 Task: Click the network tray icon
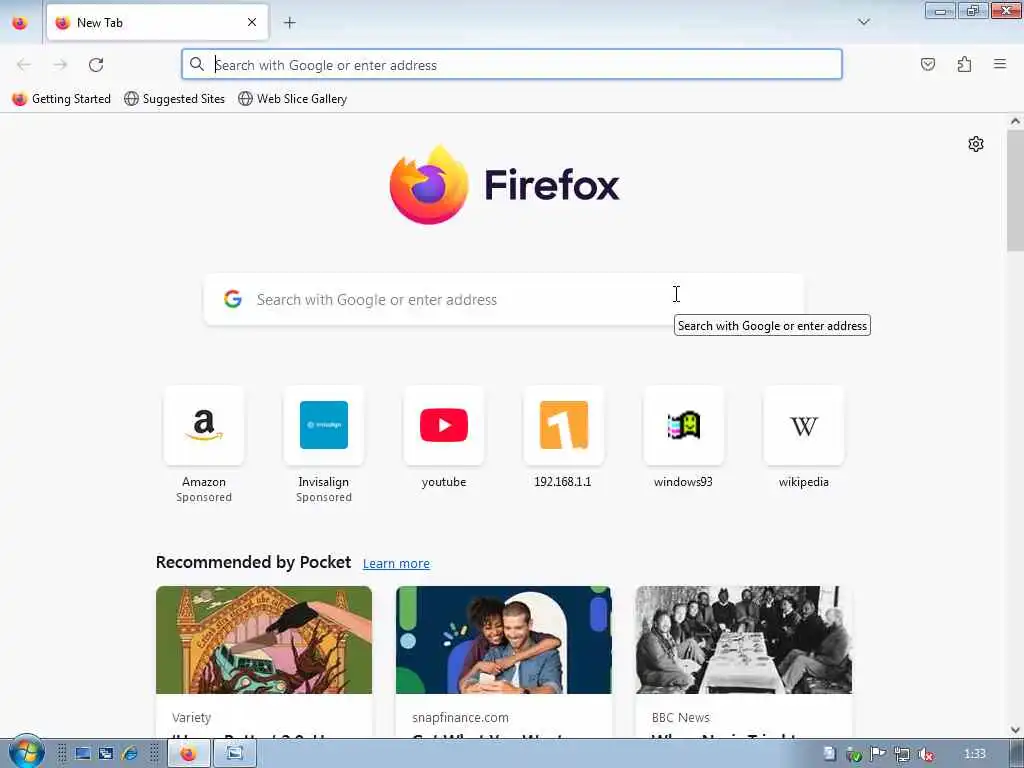[x=902, y=754]
